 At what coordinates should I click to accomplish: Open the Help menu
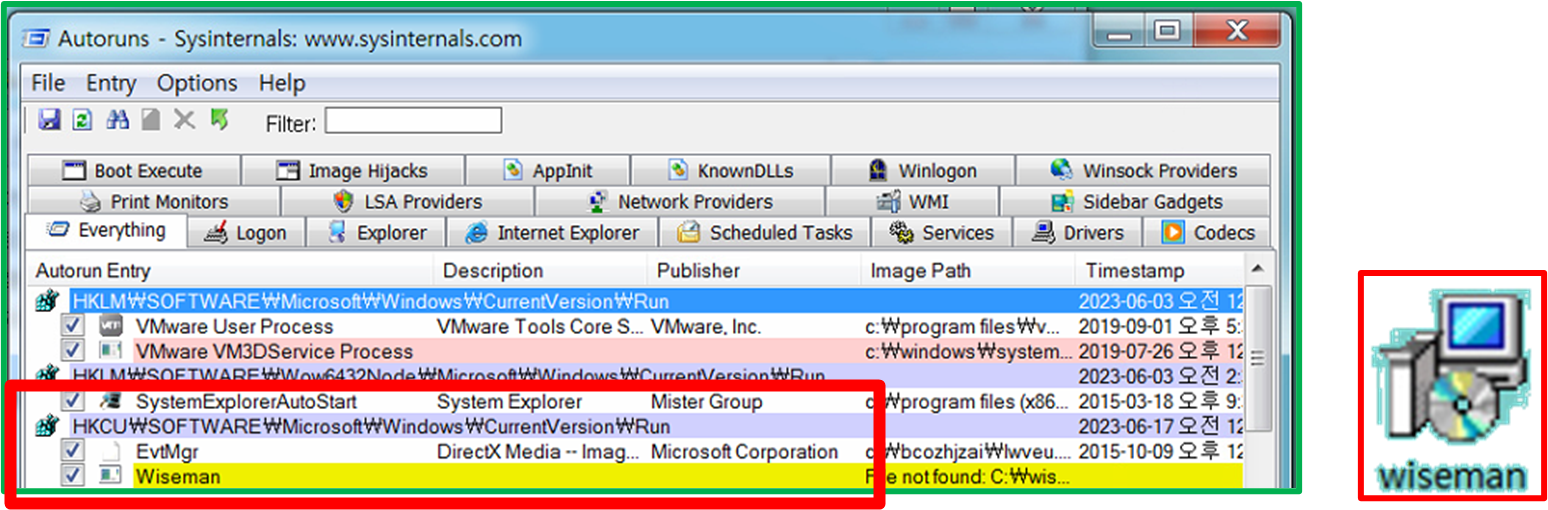282,83
